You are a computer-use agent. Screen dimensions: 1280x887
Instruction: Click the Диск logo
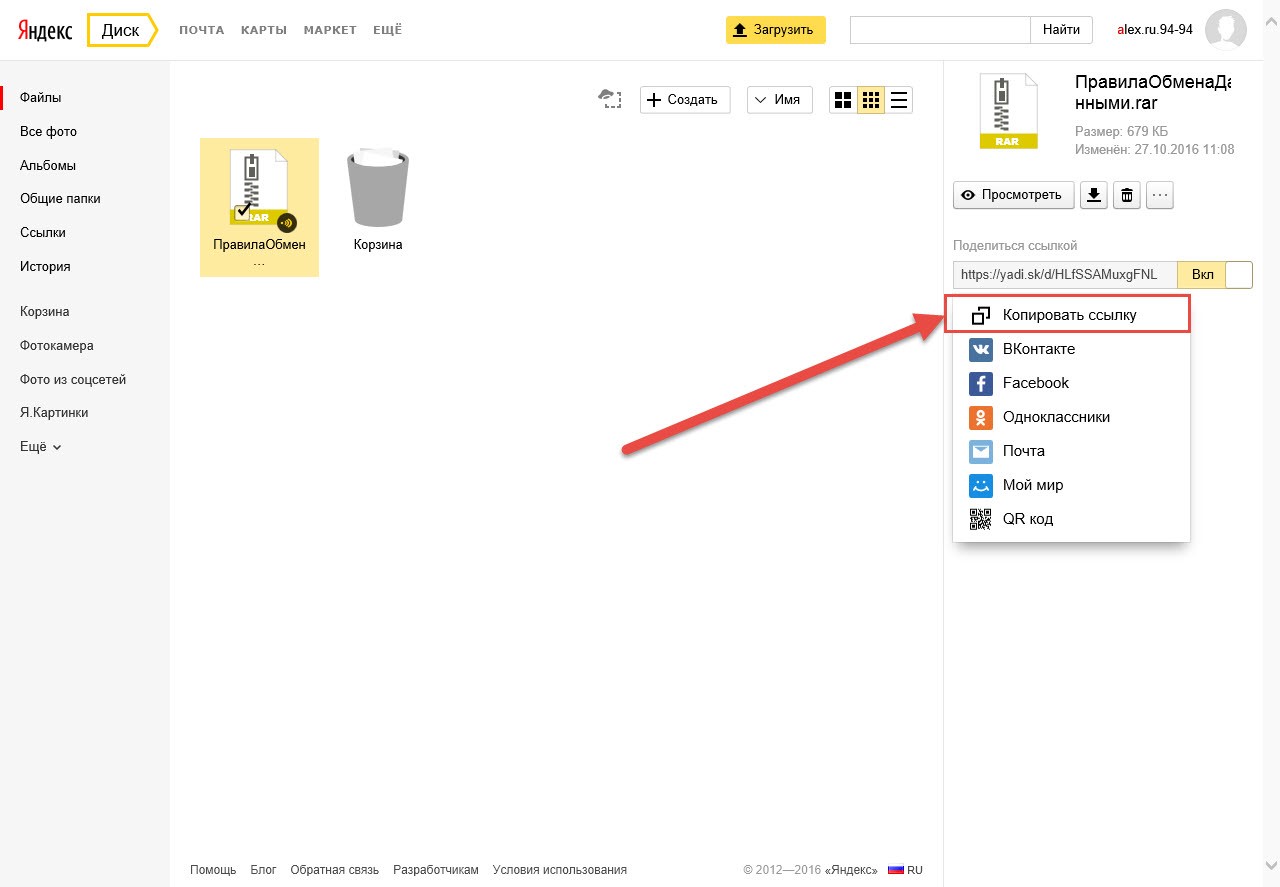121,30
